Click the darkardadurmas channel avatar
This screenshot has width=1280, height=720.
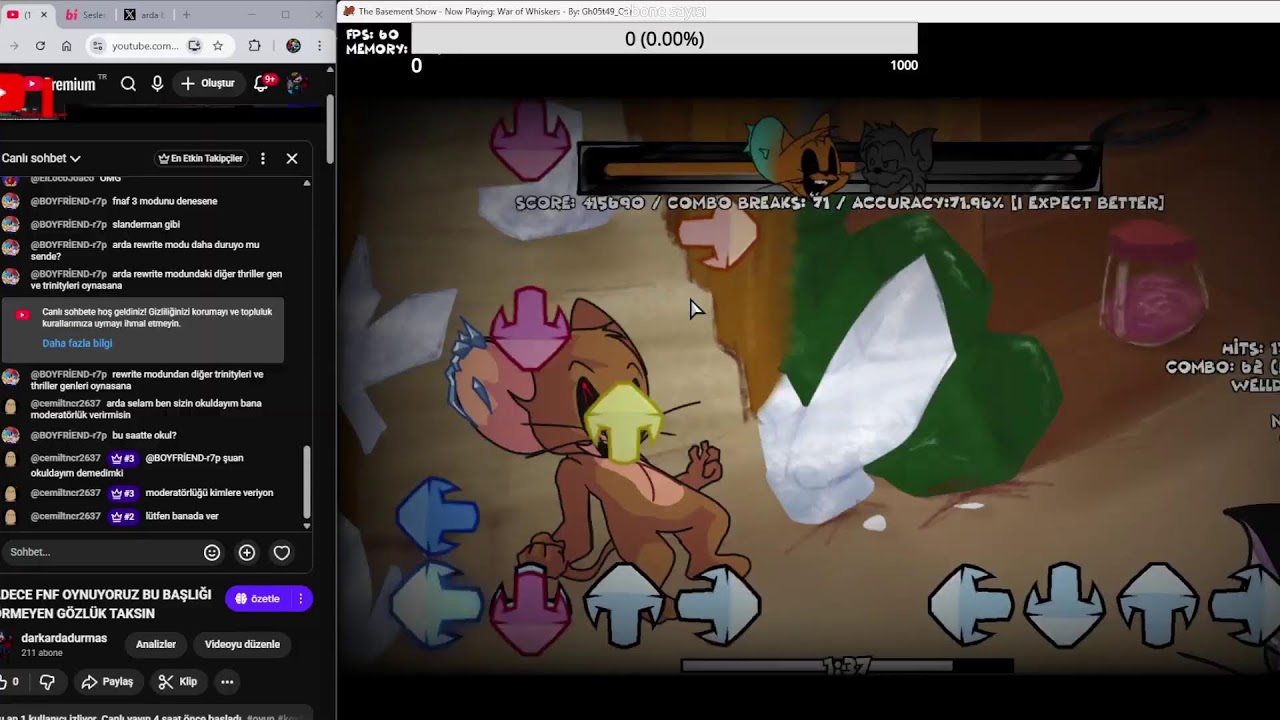[x=7, y=645]
